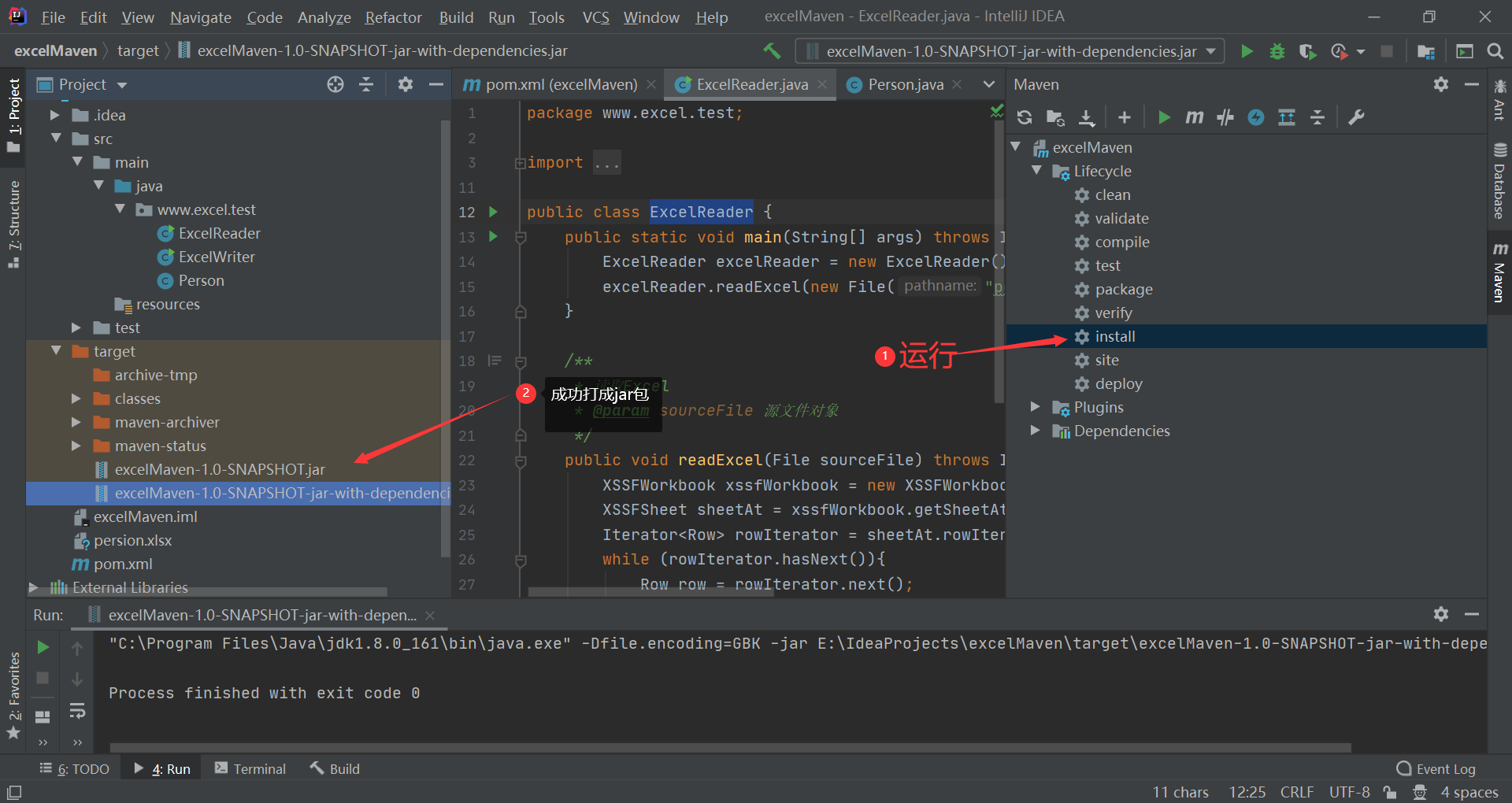Expand Plugins node in Maven panel

(1036, 407)
